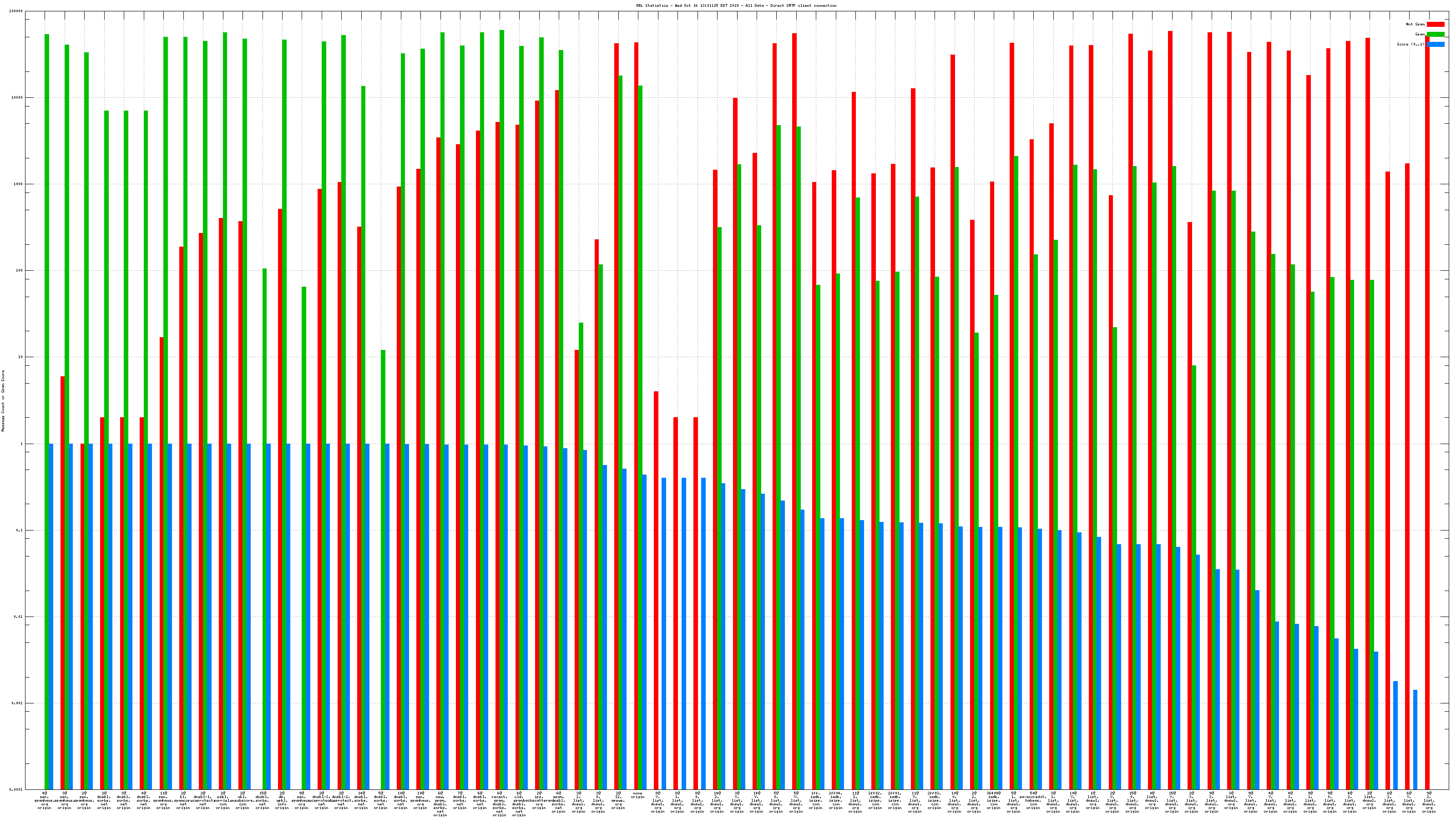Click the ips.backscatterer.org x-axis label

pyautogui.click(x=539, y=801)
